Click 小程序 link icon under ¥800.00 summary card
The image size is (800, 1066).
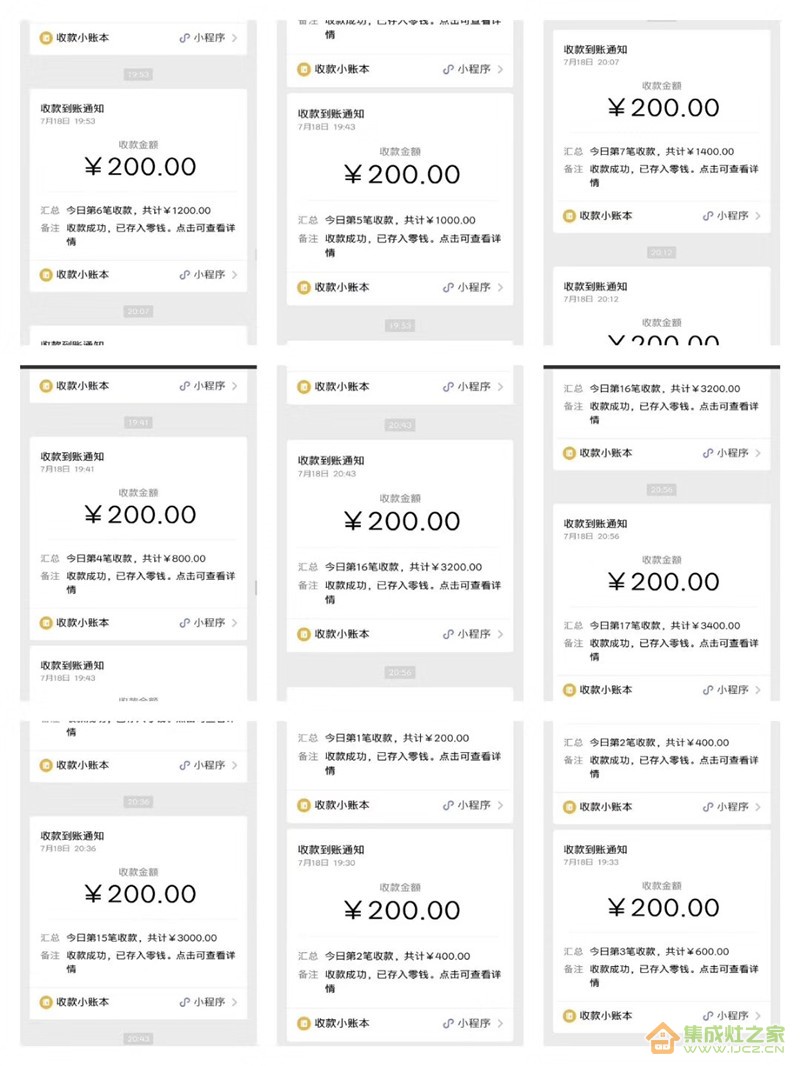pos(184,623)
